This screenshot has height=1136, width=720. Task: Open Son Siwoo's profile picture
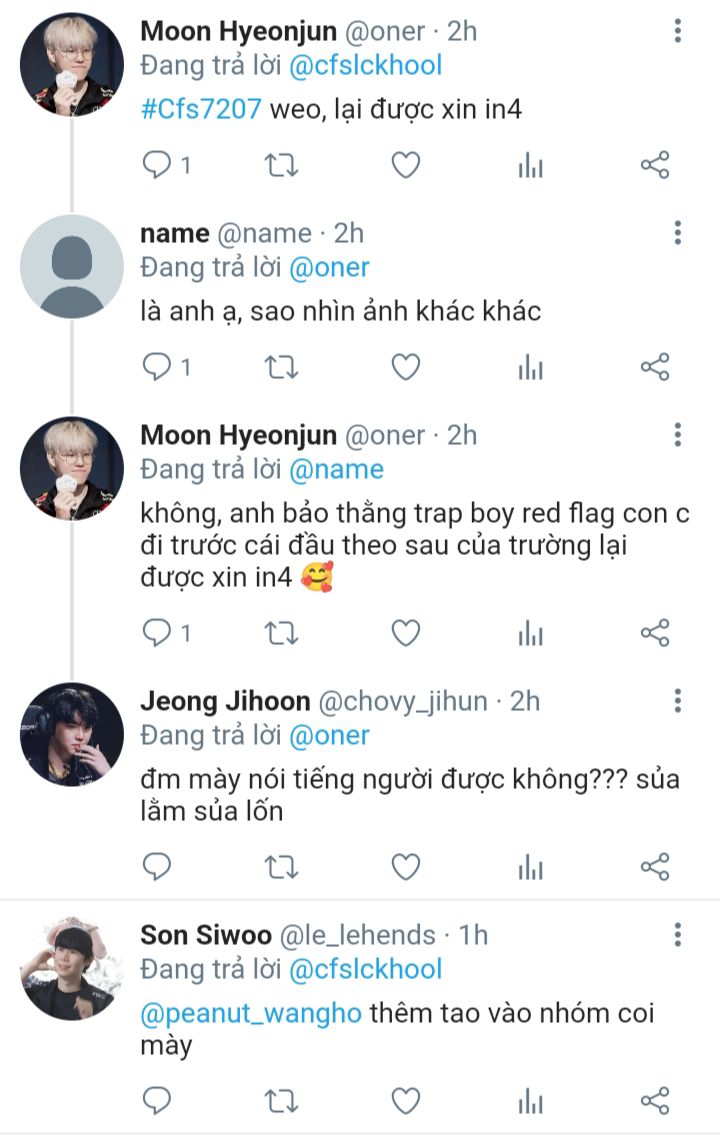click(x=72, y=968)
